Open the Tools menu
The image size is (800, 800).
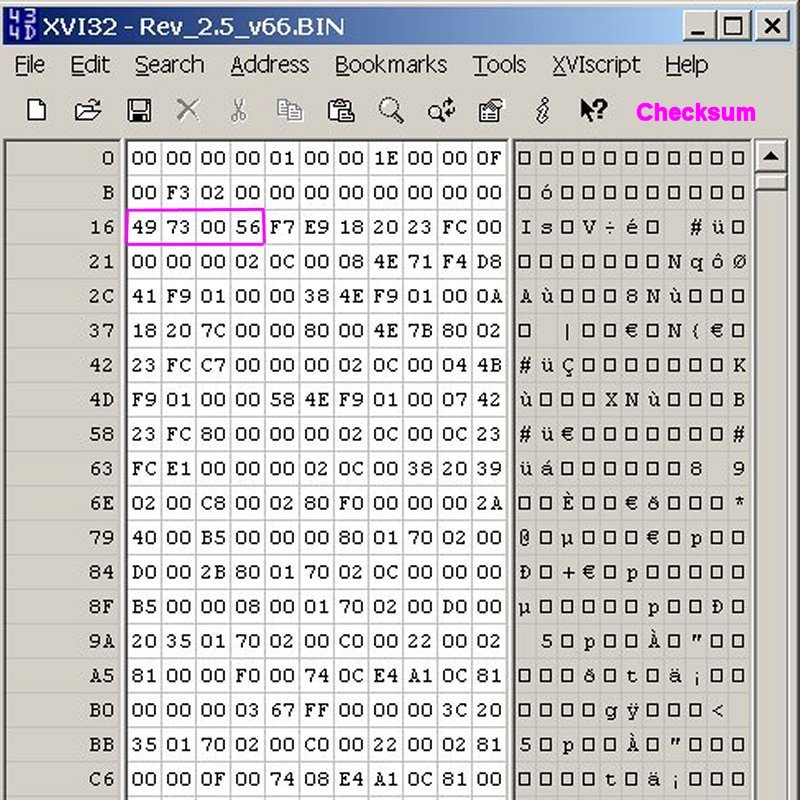pyautogui.click(x=499, y=65)
